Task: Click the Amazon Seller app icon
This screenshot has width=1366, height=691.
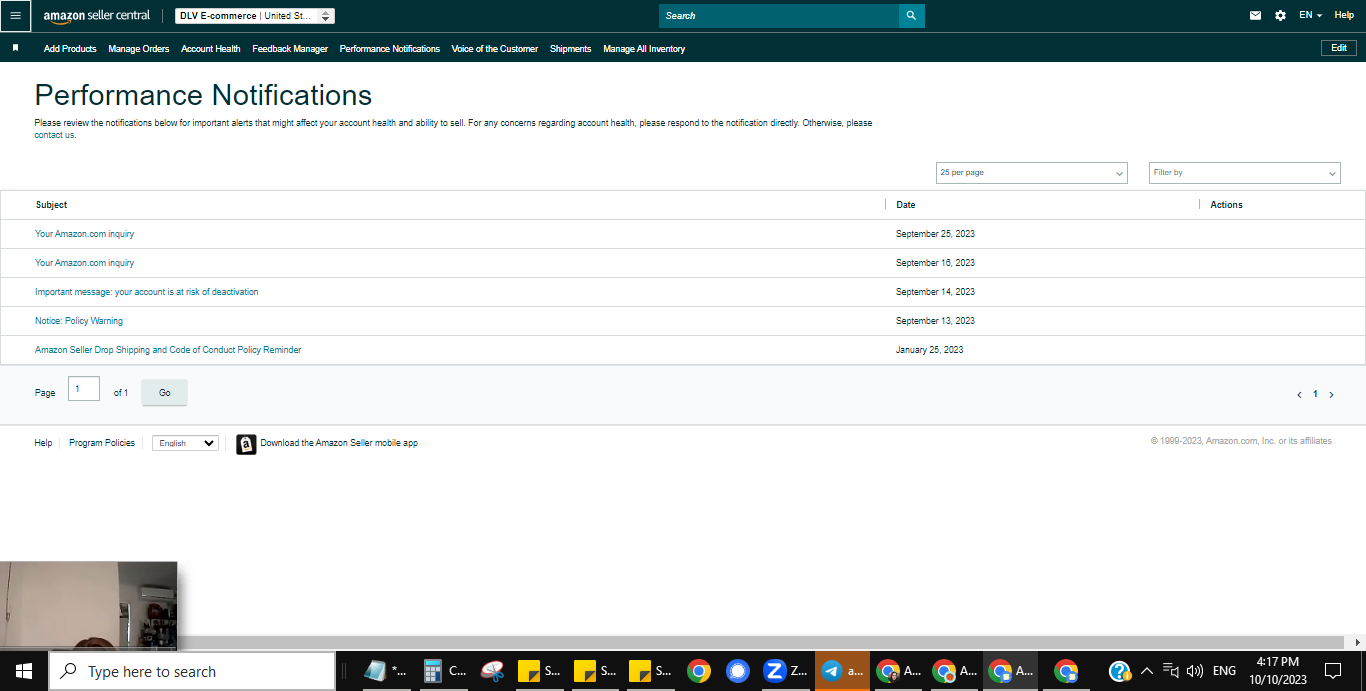Action: point(246,444)
